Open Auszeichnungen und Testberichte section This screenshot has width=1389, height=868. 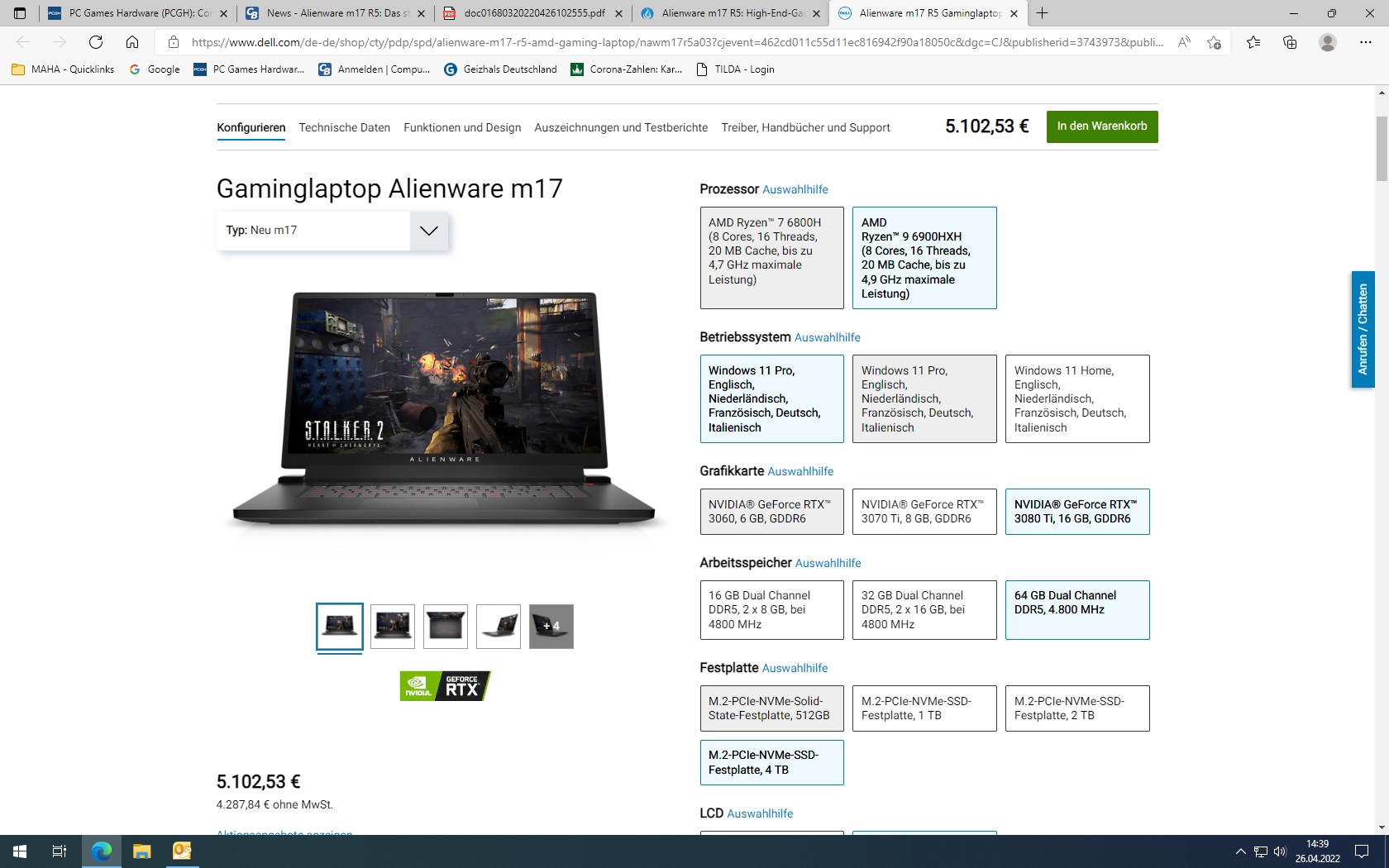(621, 127)
